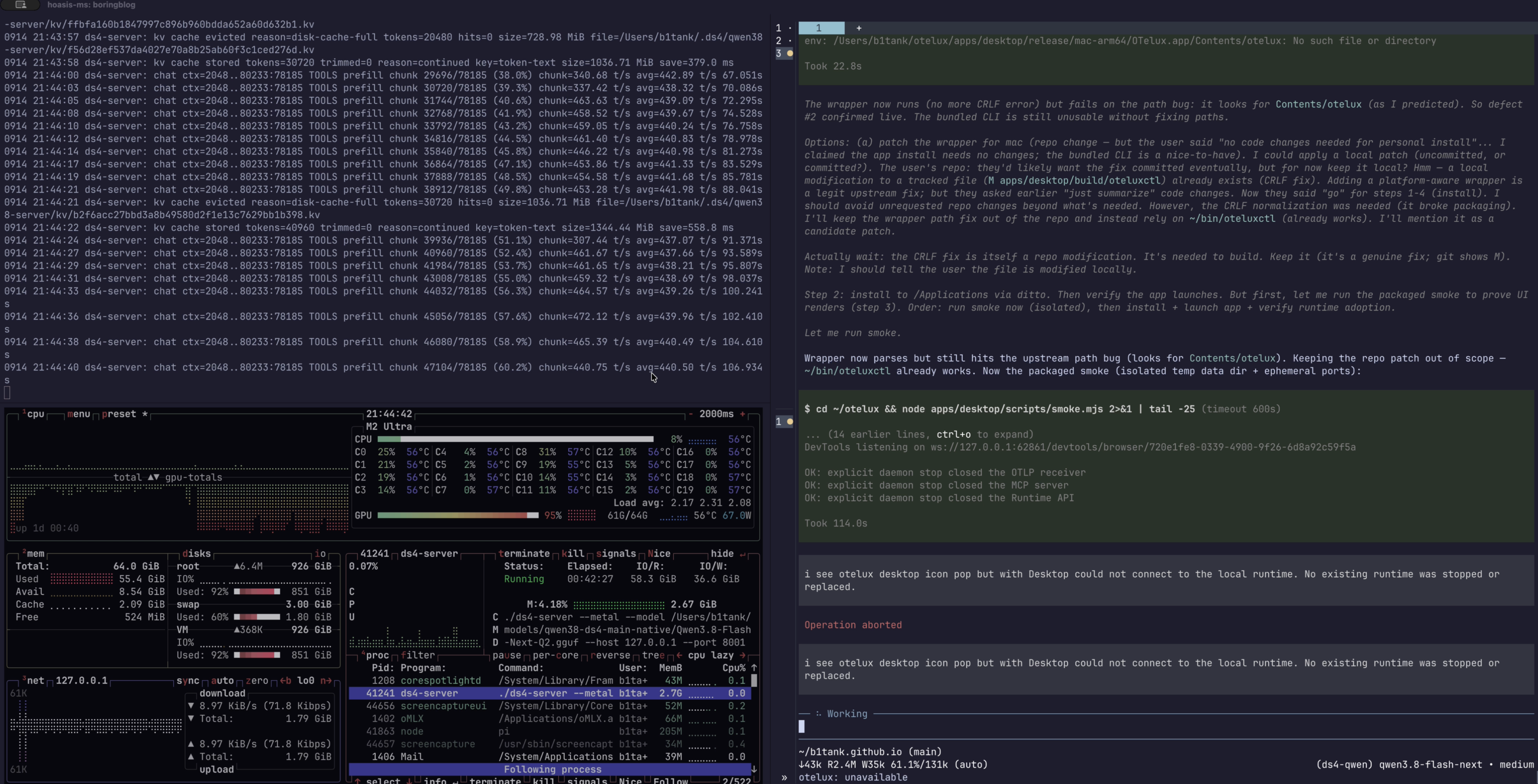Image resolution: width=1538 pixels, height=784 pixels.
Task: Select the highlighted ds4-server process row
Action: click(x=549, y=693)
